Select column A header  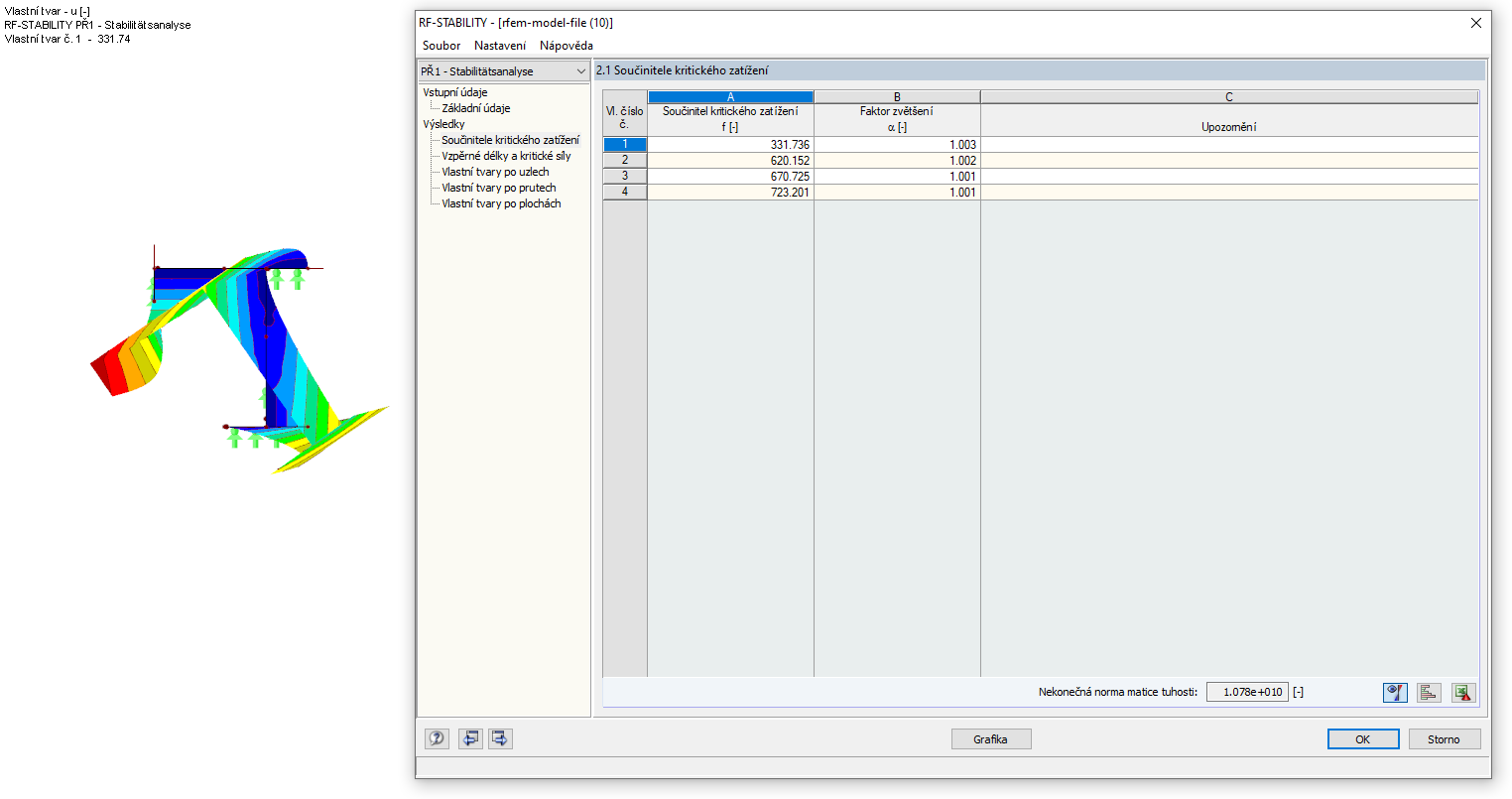[730, 97]
